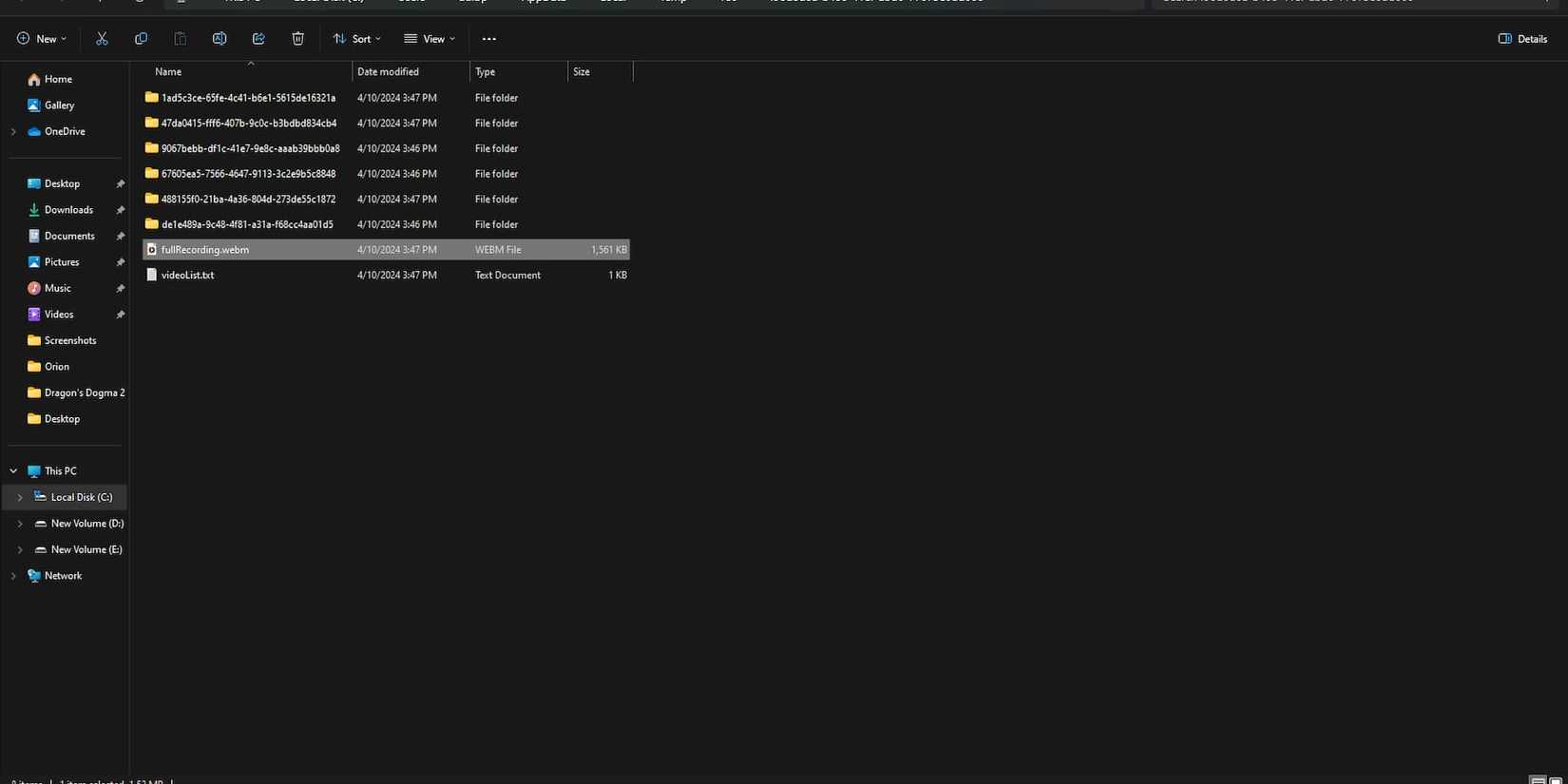The image size is (1568, 784).
Task: Select folder 47da0415-fff6-407b-9c0c-b3bdbd834cb4
Action: pos(386,124)
